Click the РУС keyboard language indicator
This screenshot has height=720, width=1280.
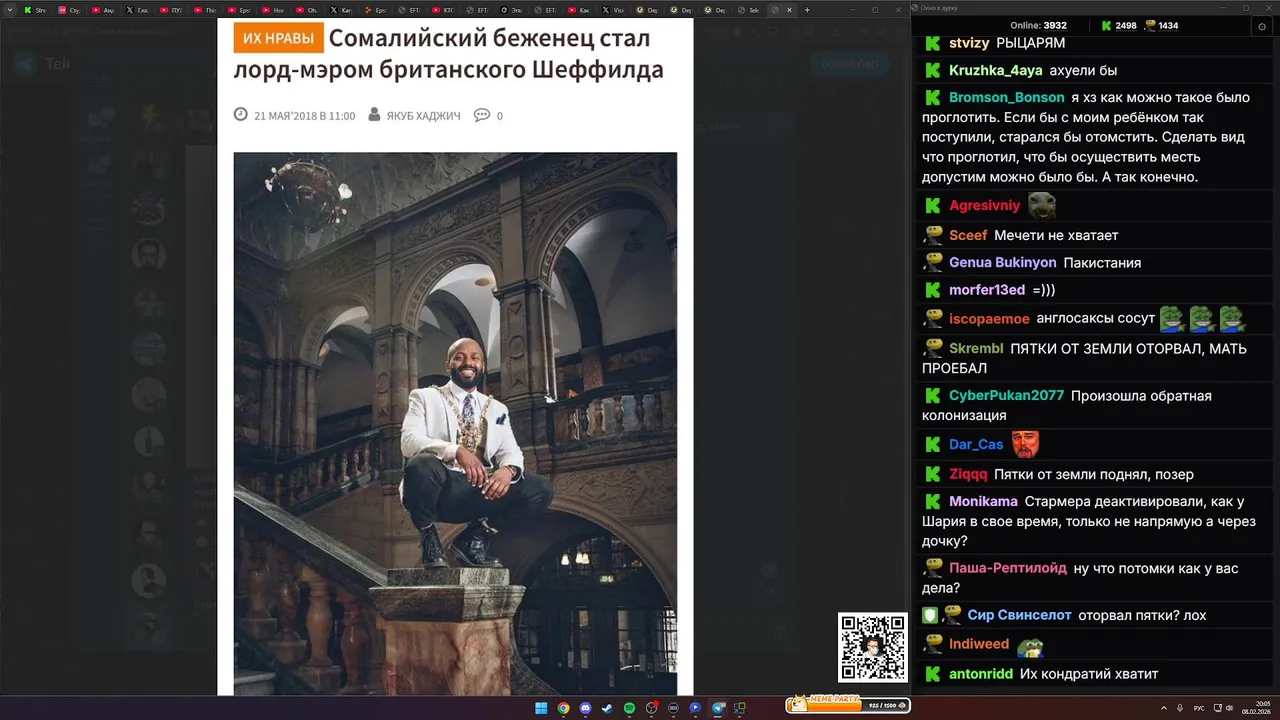click(x=1199, y=708)
